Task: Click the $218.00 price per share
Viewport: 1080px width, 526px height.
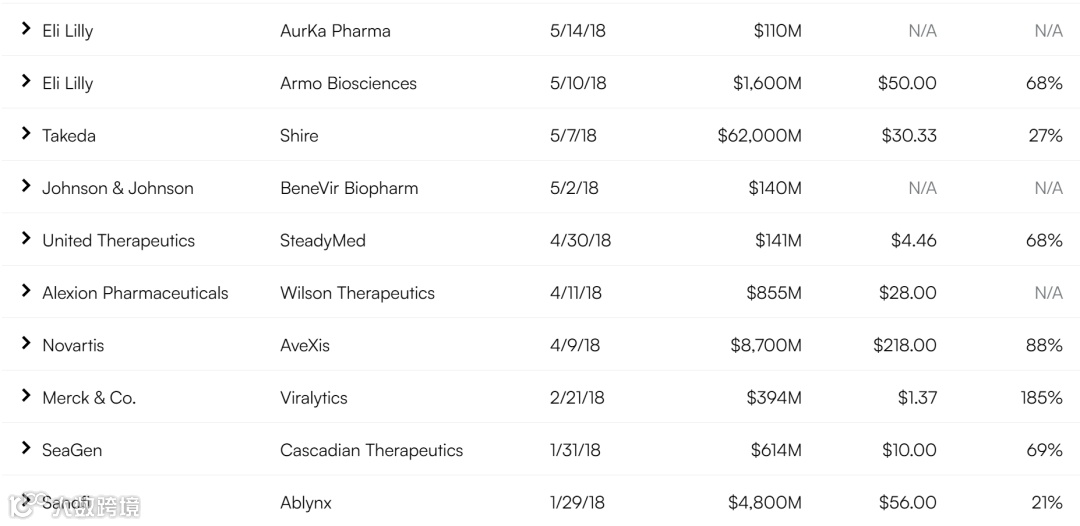Action: [x=904, y=346]
